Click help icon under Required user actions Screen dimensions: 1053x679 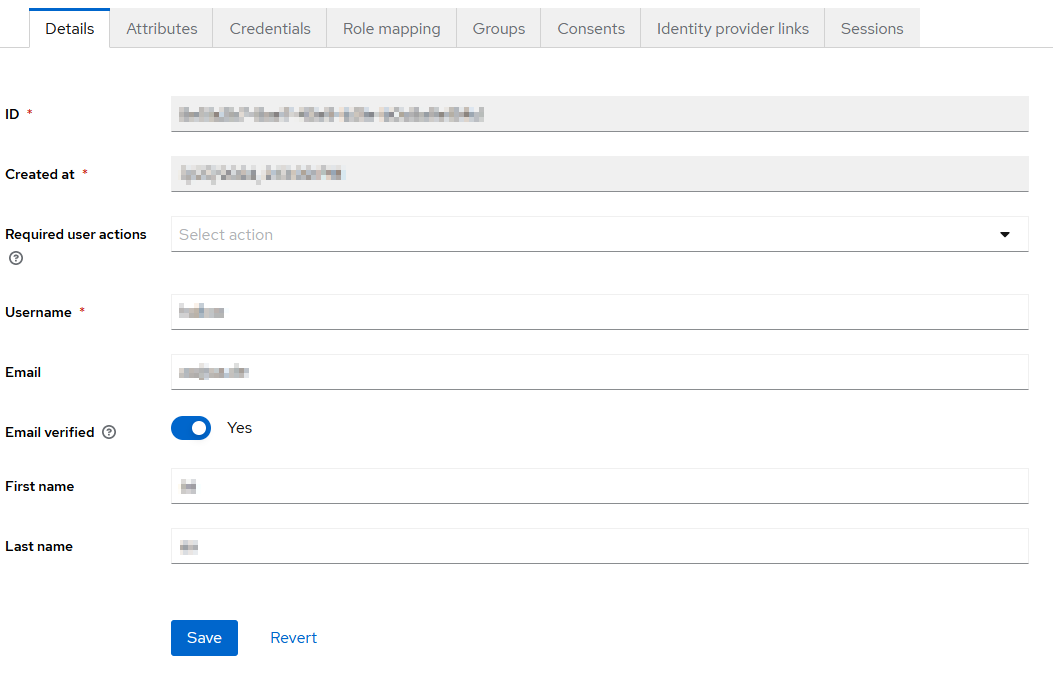pos(15,258)
